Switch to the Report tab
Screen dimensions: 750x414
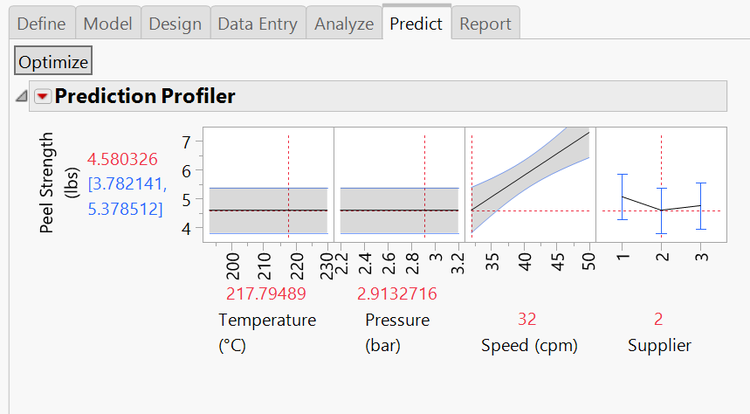tap(485, 23)
